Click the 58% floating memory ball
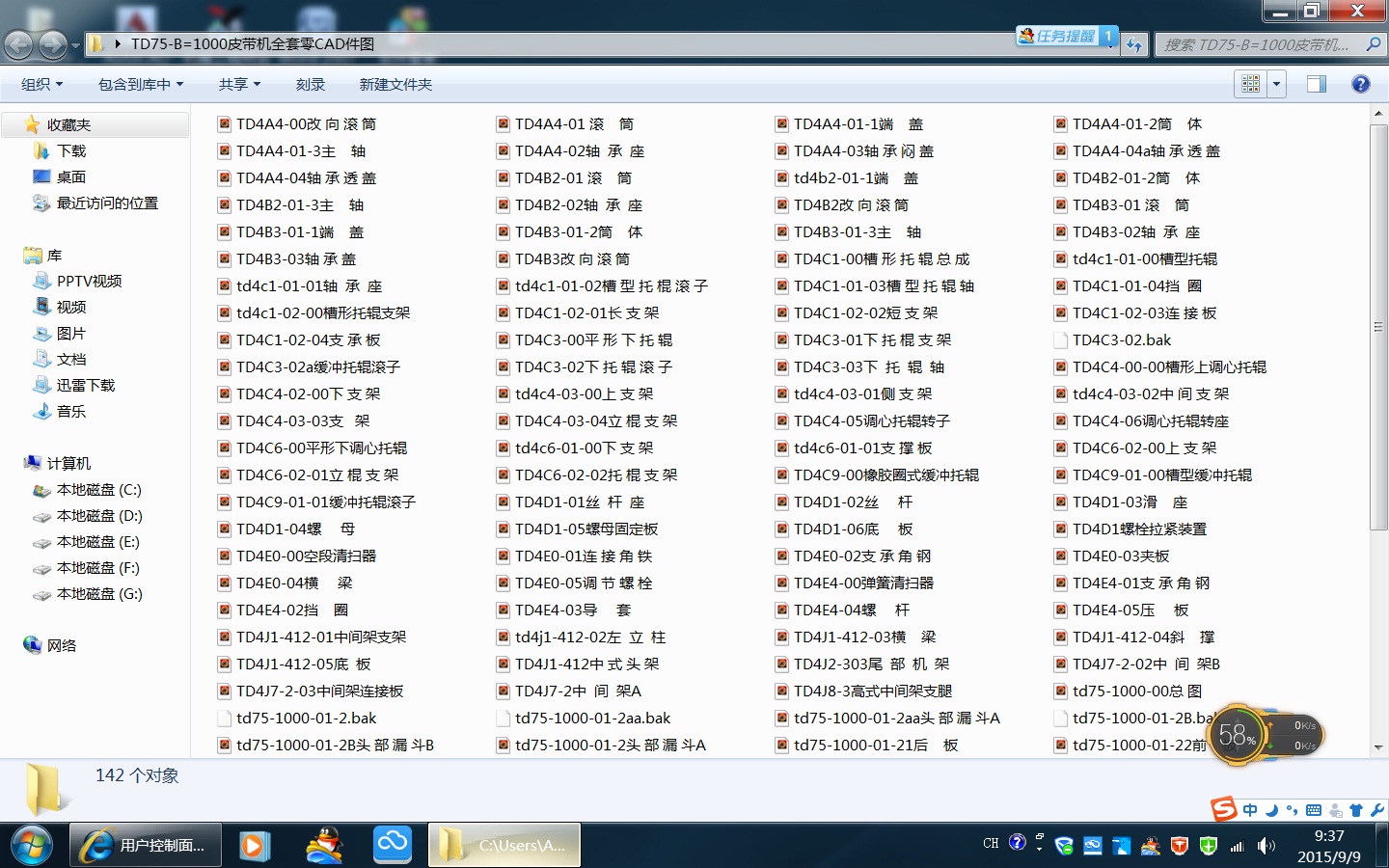The width and height of the screenshot is (1389, 868). click(x=1238, y=735)
